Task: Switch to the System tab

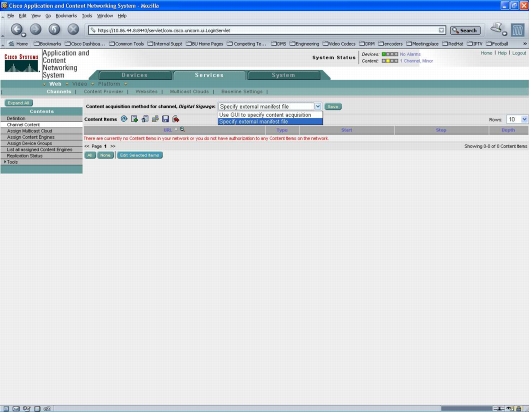Action: click(283, 75)
